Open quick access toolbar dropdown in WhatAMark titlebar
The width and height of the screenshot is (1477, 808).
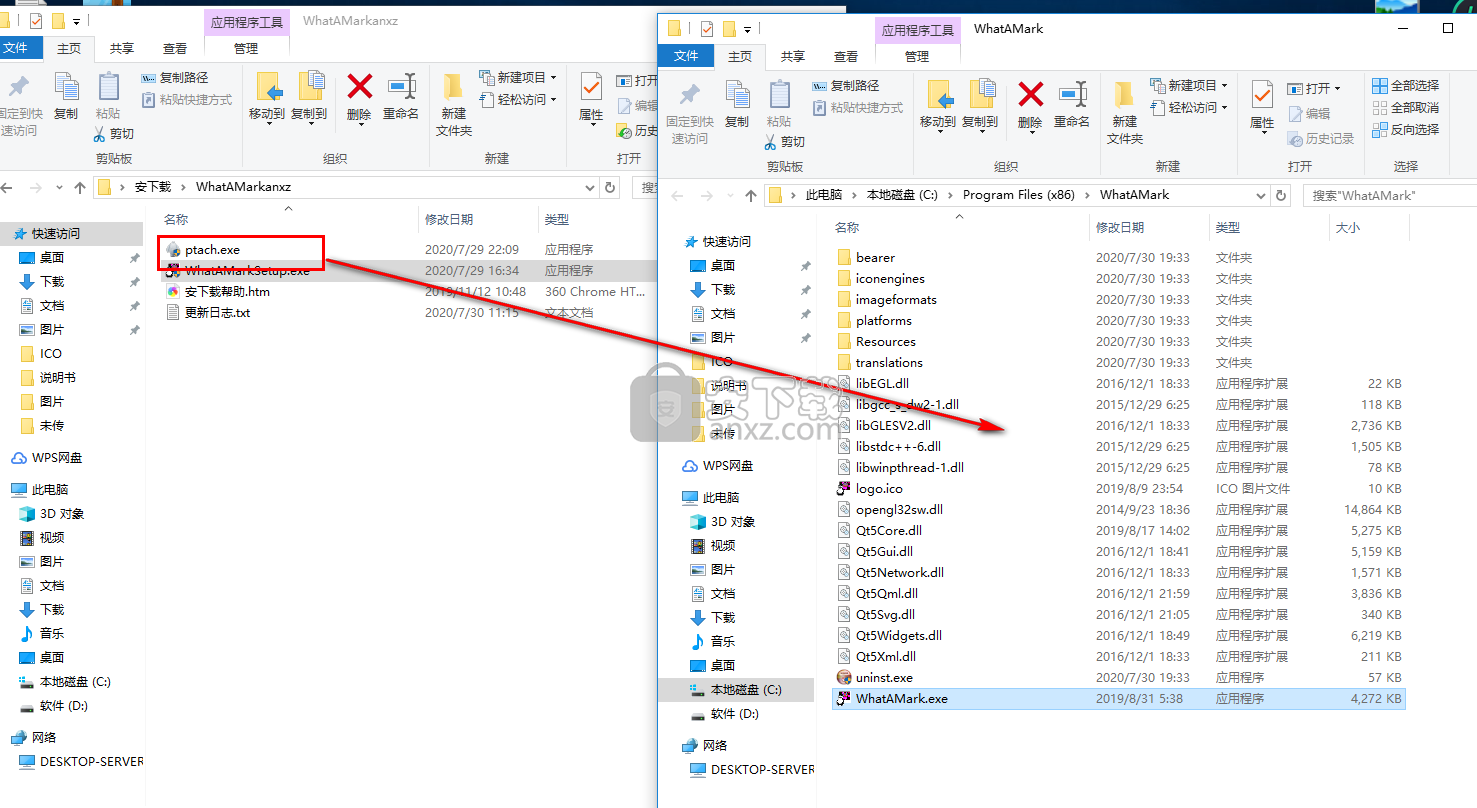pos(748,29)
